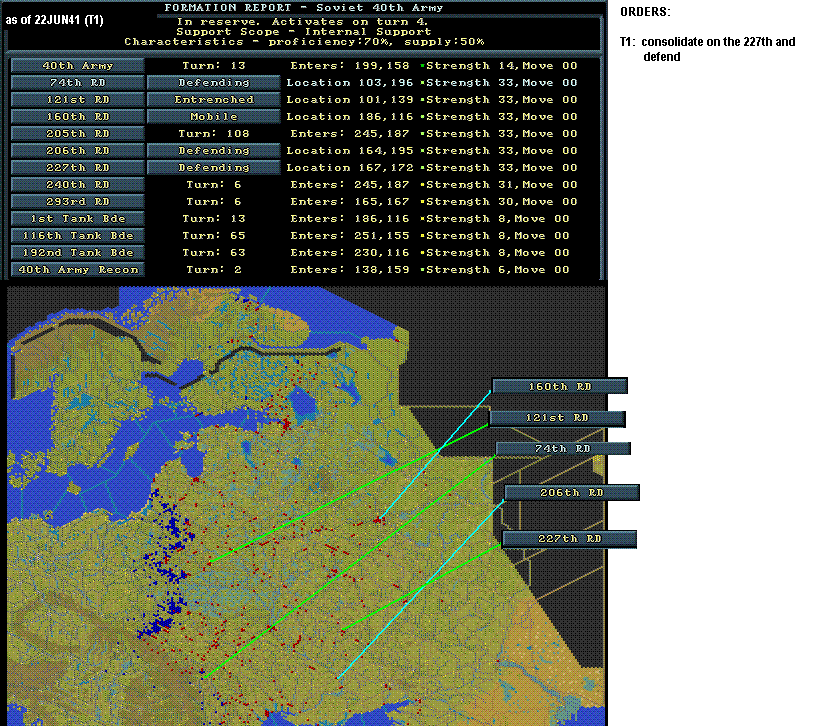Click the Defending status of 227th RD

point(214,167)
